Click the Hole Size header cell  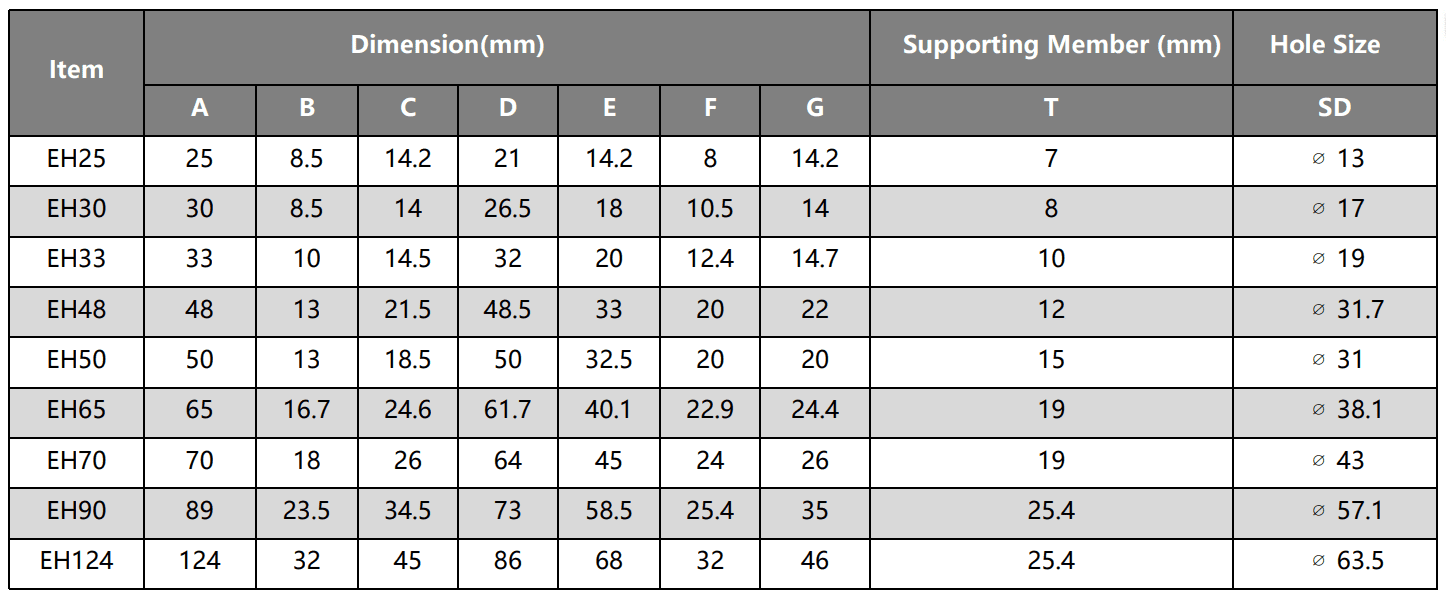coord(1325,45)
